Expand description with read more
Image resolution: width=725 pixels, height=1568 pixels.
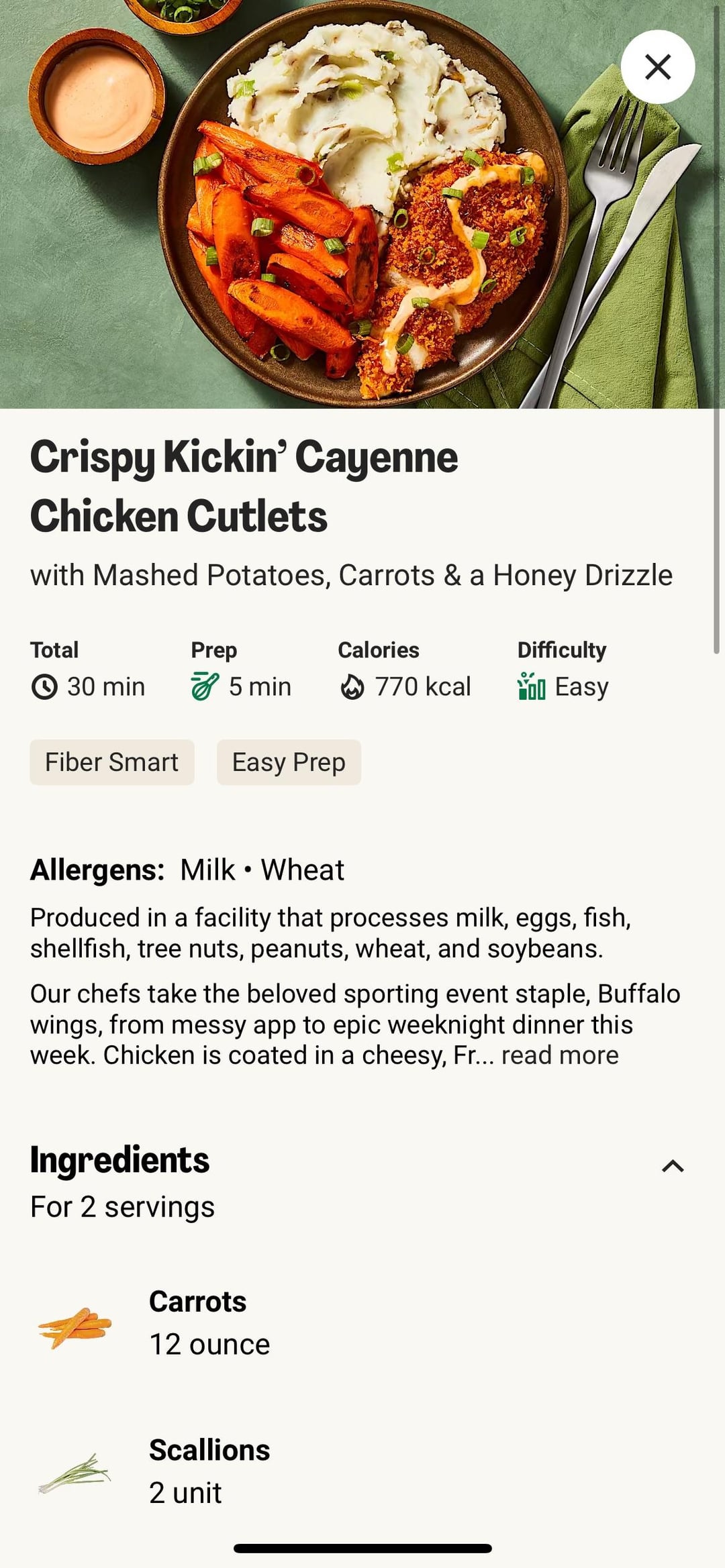coord(560,1055)
